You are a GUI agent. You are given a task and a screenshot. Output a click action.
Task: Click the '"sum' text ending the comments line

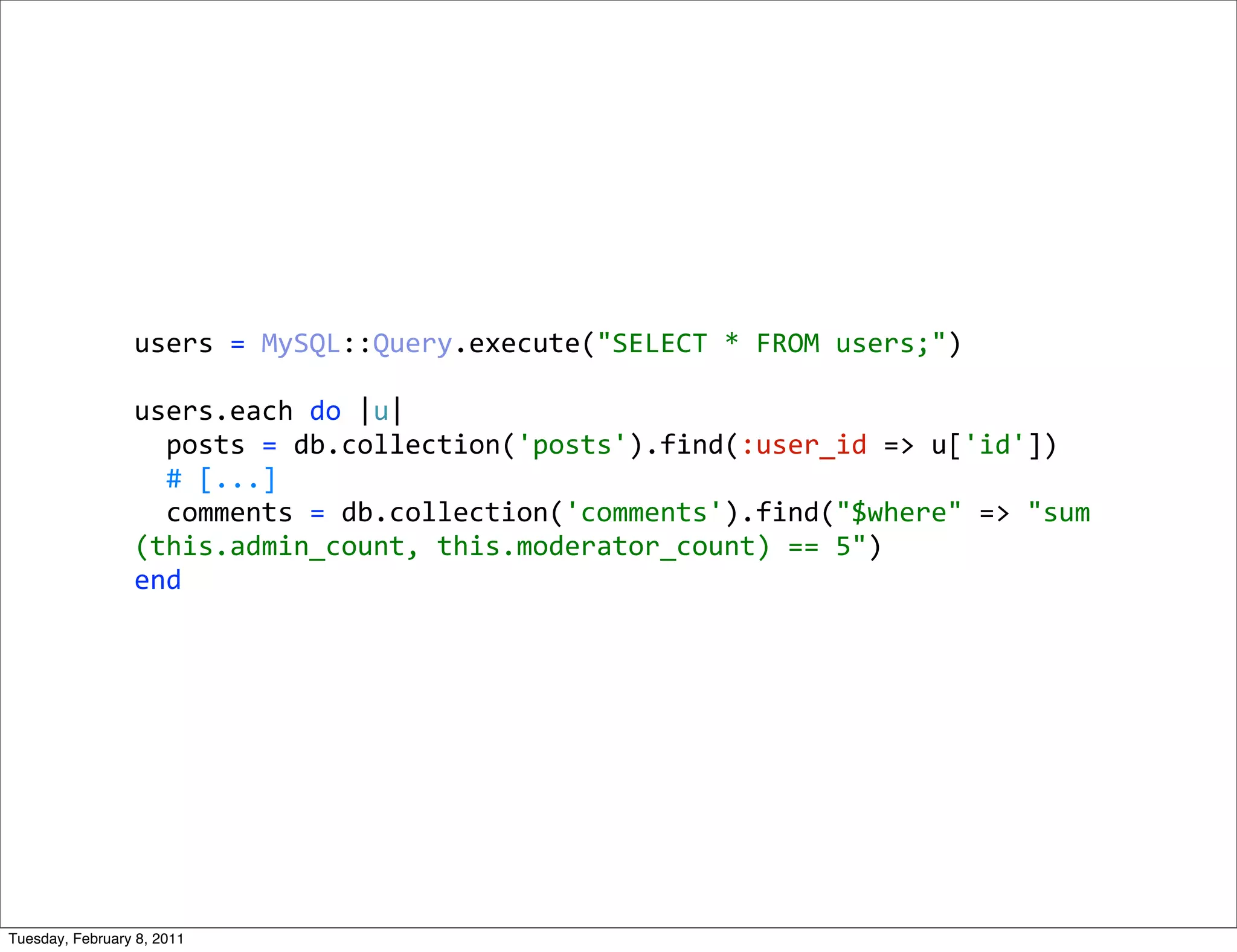1059,513
